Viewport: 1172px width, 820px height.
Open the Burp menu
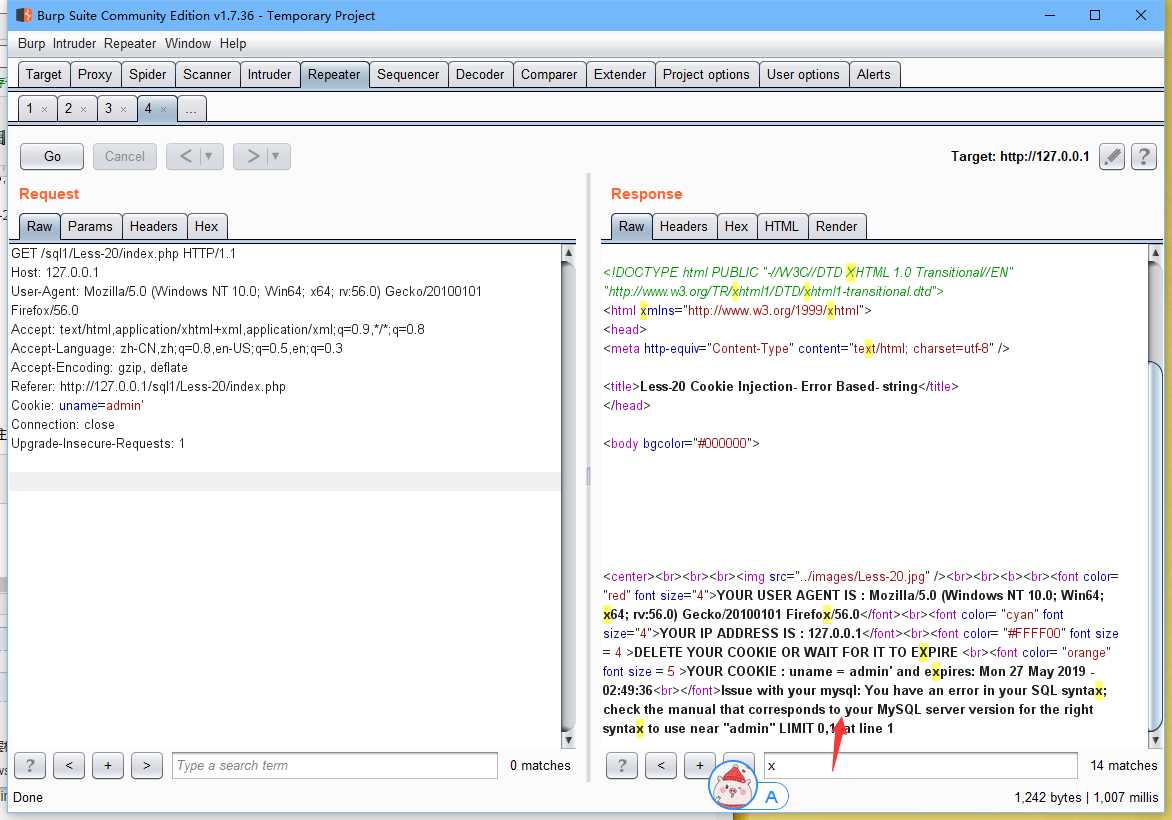pos(31,43)
